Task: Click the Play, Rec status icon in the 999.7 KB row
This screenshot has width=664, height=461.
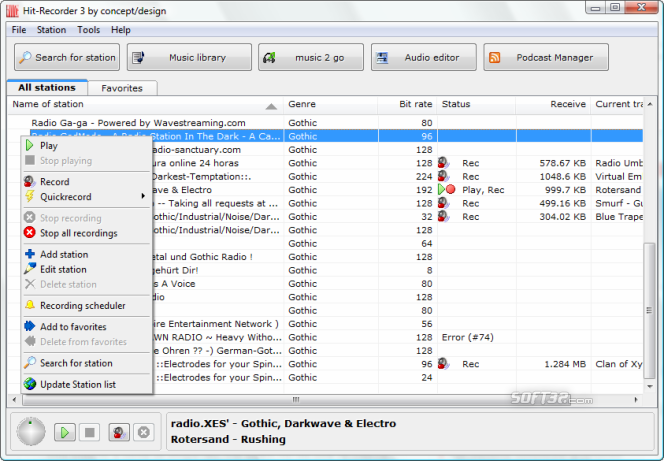Action: coord(447,190)
